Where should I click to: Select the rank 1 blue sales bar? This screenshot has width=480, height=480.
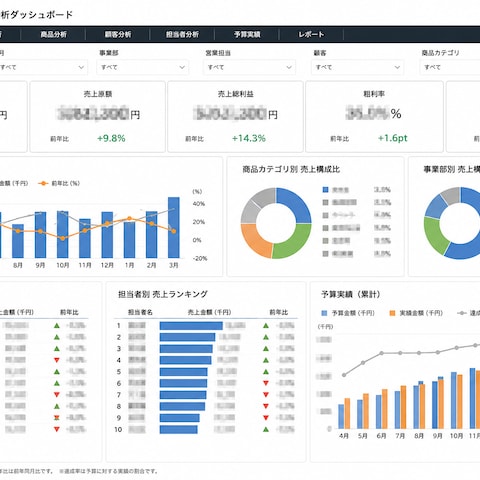coord(191,326)
